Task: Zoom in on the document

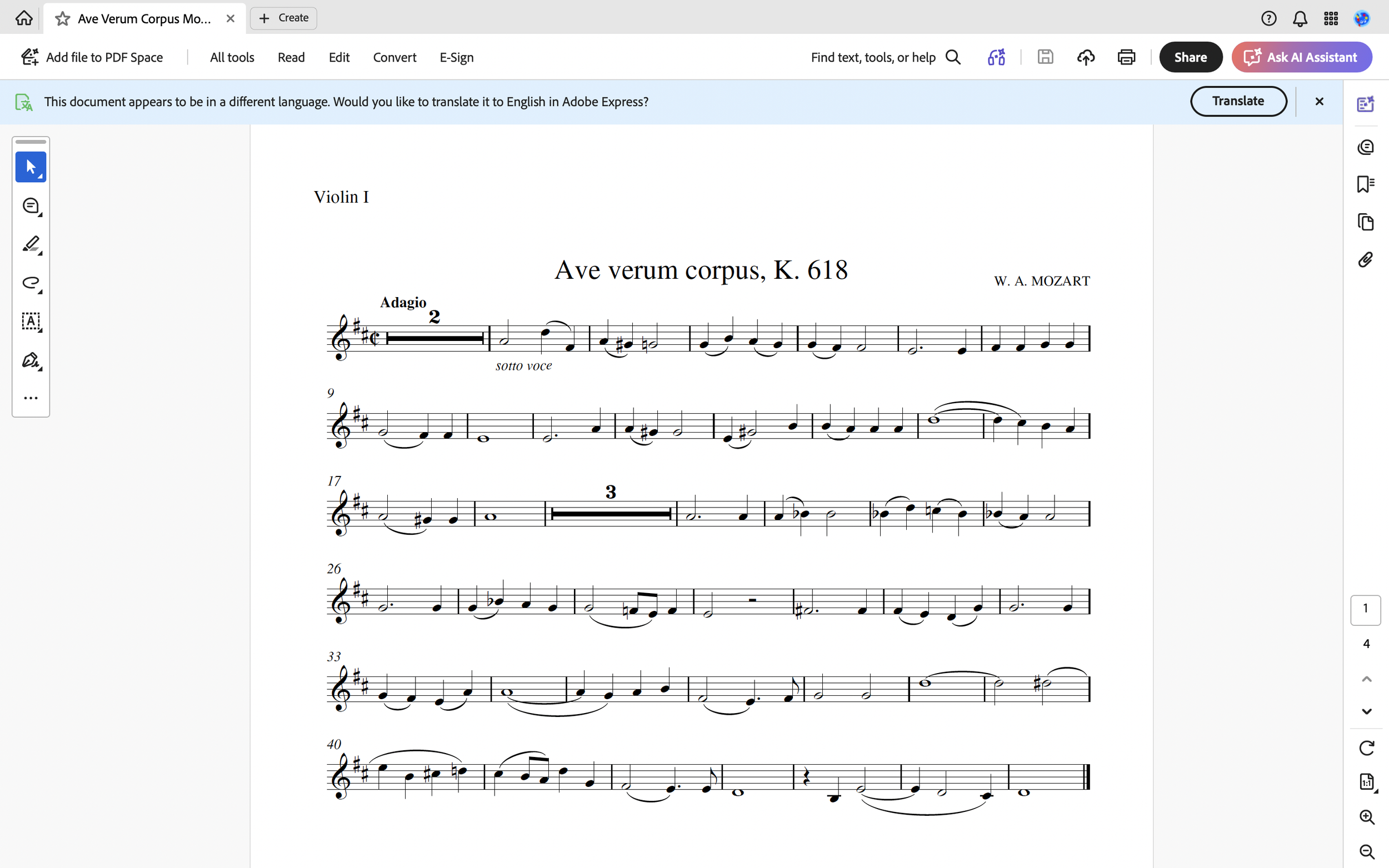Action: coord(1367,817)
